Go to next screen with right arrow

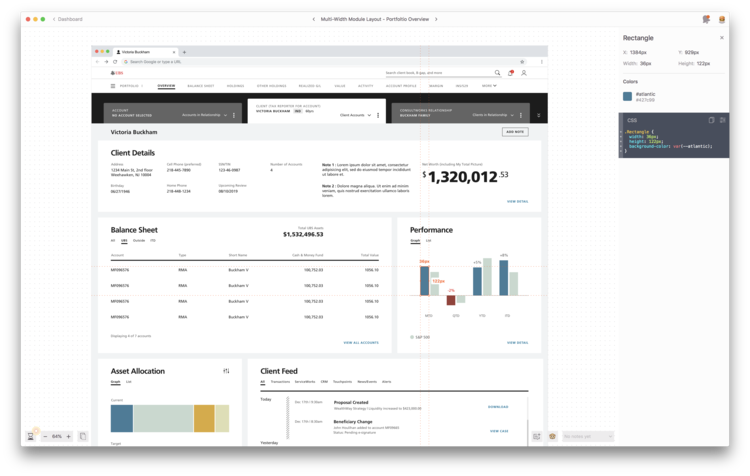pyautogui.click(x=436, y=19)
